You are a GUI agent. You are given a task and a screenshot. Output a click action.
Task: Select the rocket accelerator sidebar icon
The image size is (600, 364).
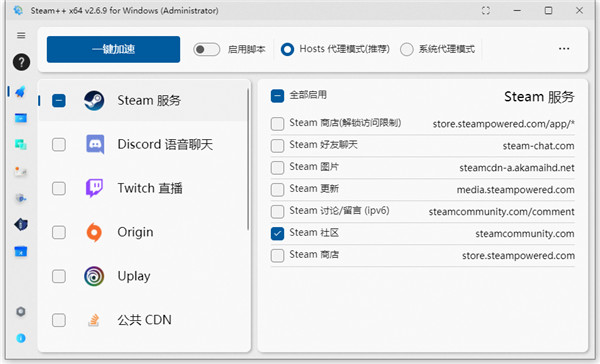(x=20, y=91)
